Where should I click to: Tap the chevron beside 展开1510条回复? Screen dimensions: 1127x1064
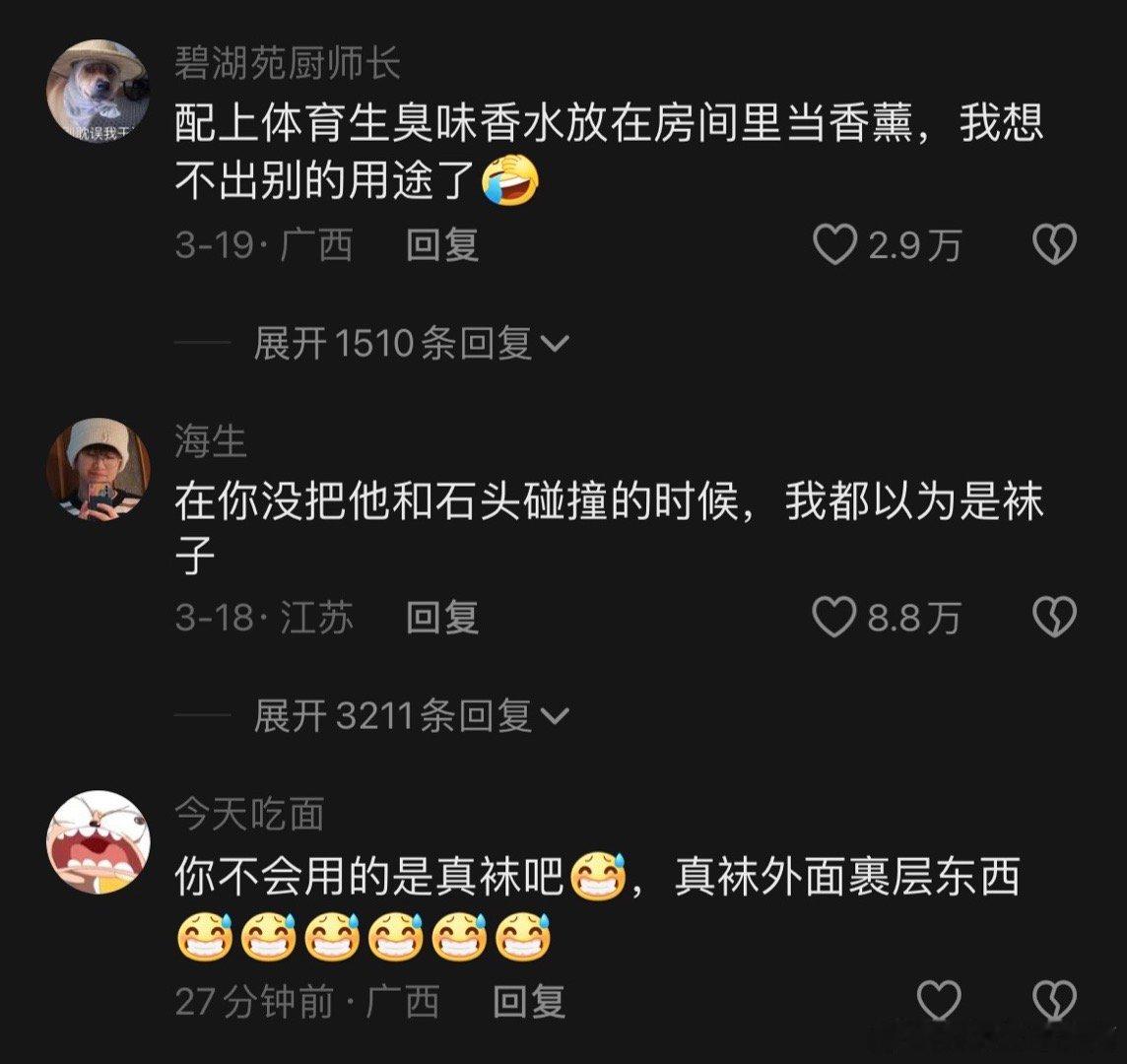point(554,344)
